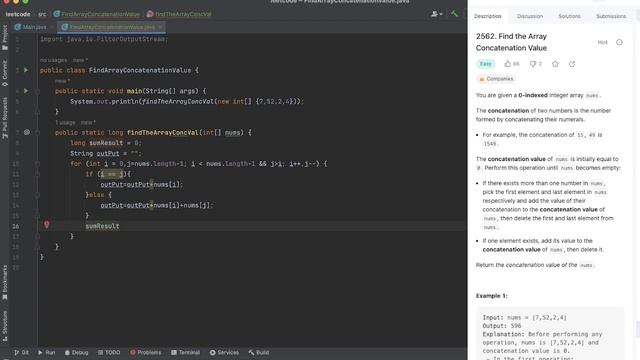This screenshot has width=640, height=360.
Task: Run the main method via gutter arrow
Action: [26, 91]
